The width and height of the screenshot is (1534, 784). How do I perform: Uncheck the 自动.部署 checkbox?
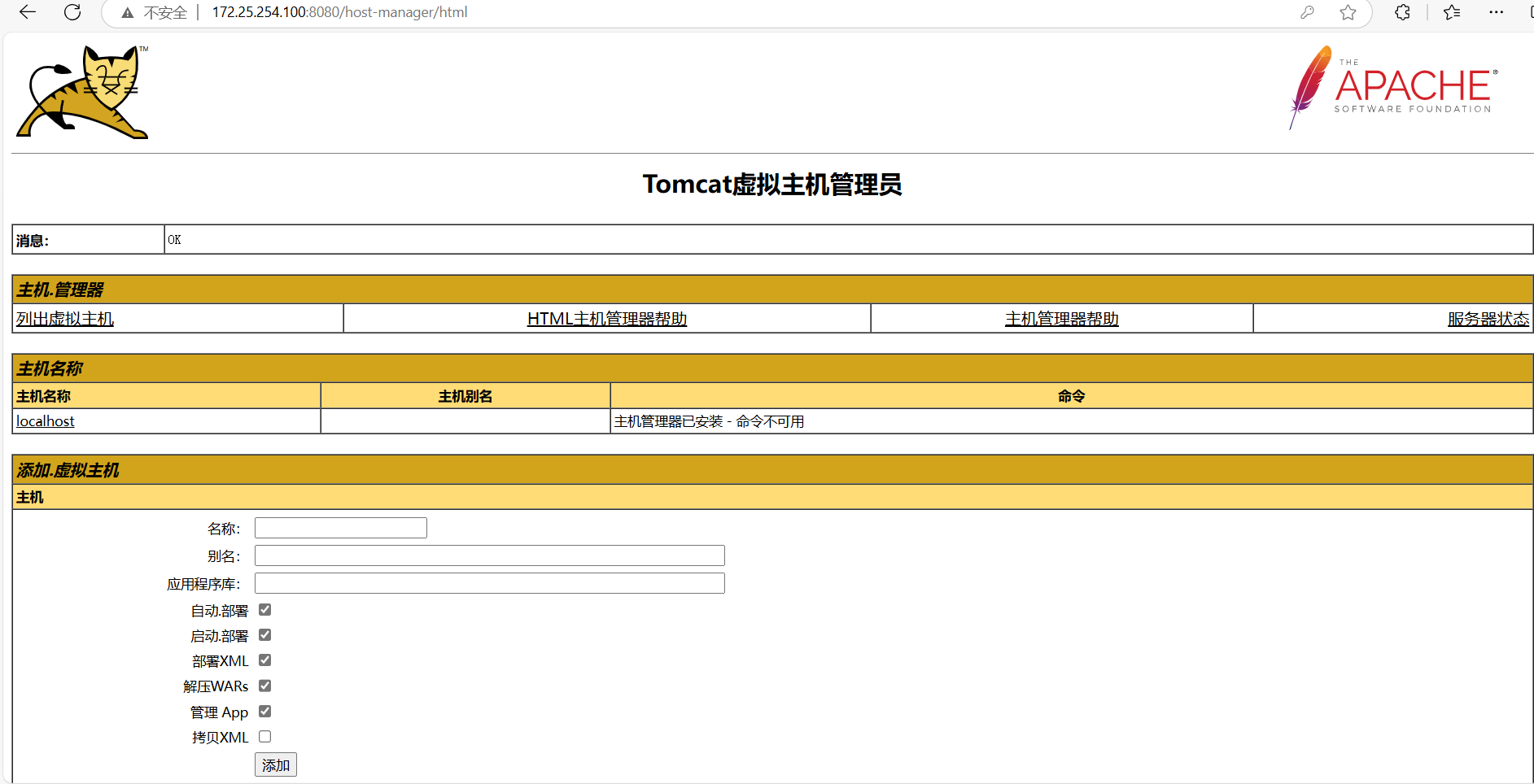point(265,610)
